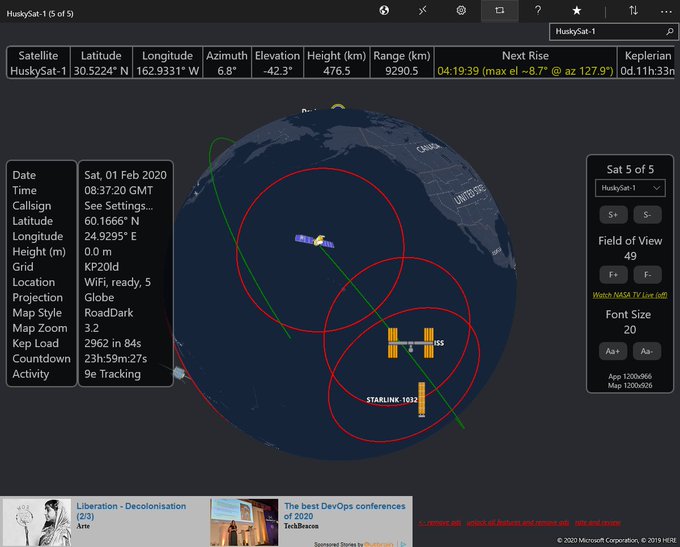This screenshot has width=680, height=547.
Task: Click the Next Rise time value
Action: coord(525,71)
